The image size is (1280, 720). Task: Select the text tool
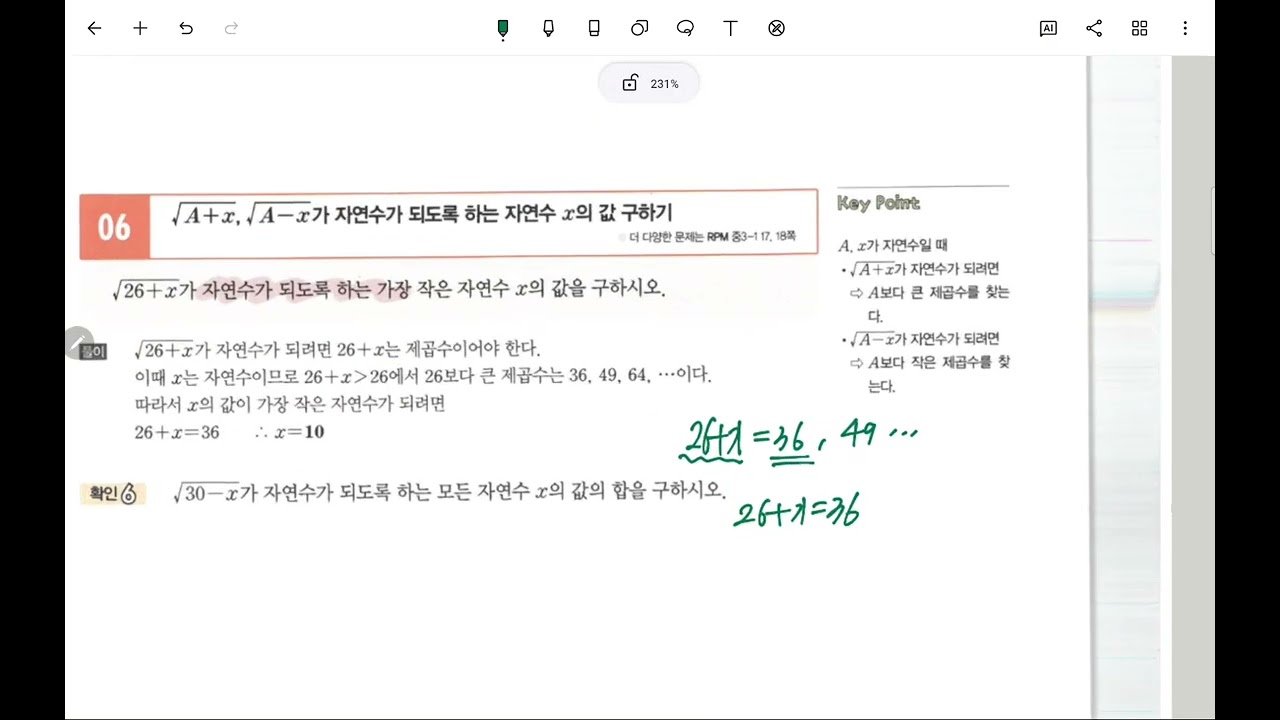[x=730, y=28]
